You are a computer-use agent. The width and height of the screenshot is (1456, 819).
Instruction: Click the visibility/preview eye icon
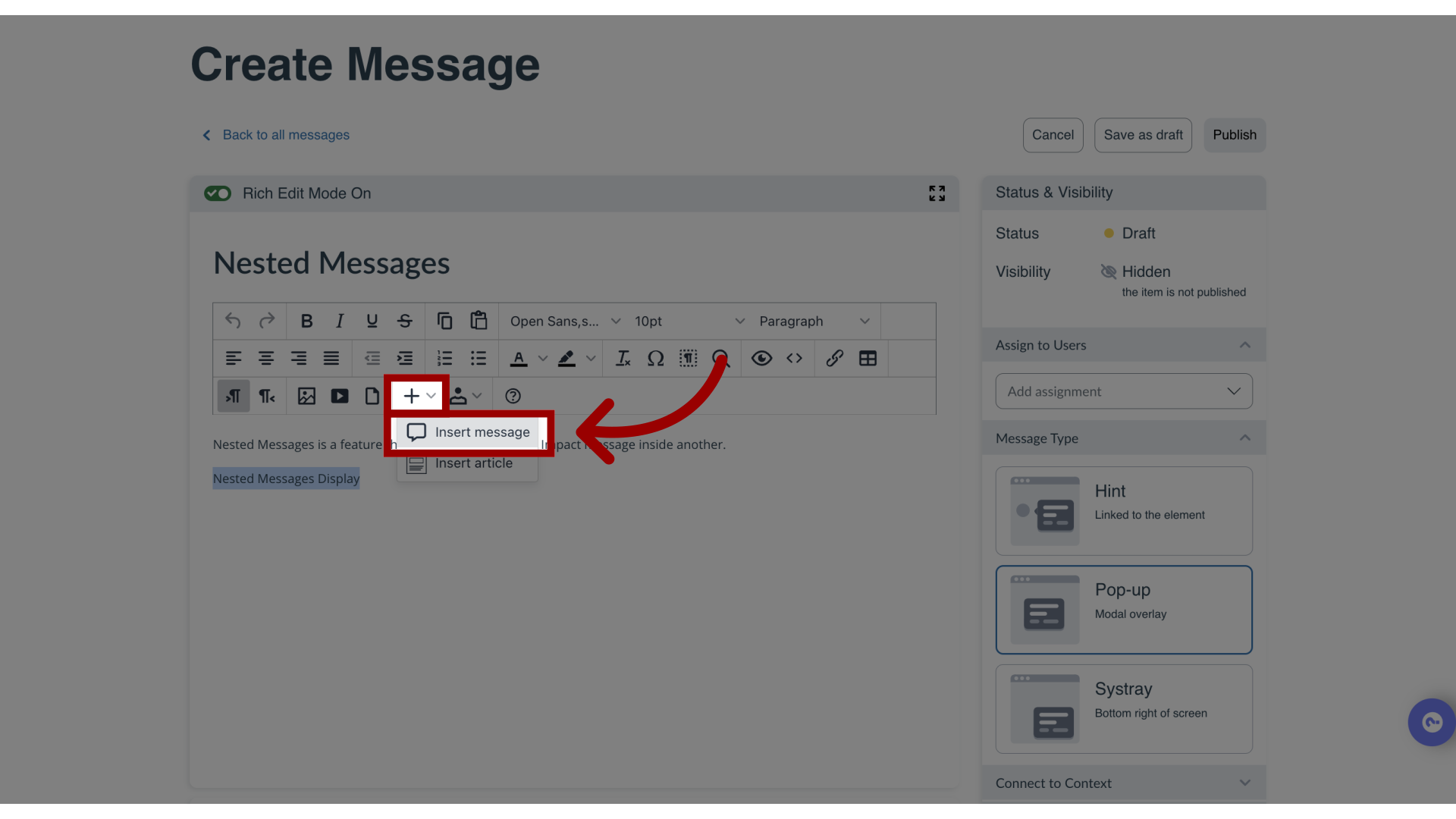click(761, 358)
